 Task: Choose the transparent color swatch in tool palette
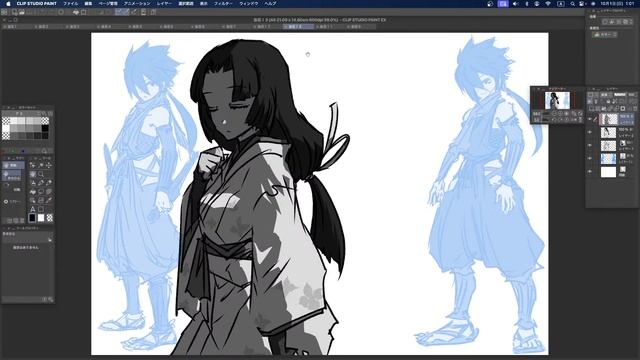click(49, 218)
